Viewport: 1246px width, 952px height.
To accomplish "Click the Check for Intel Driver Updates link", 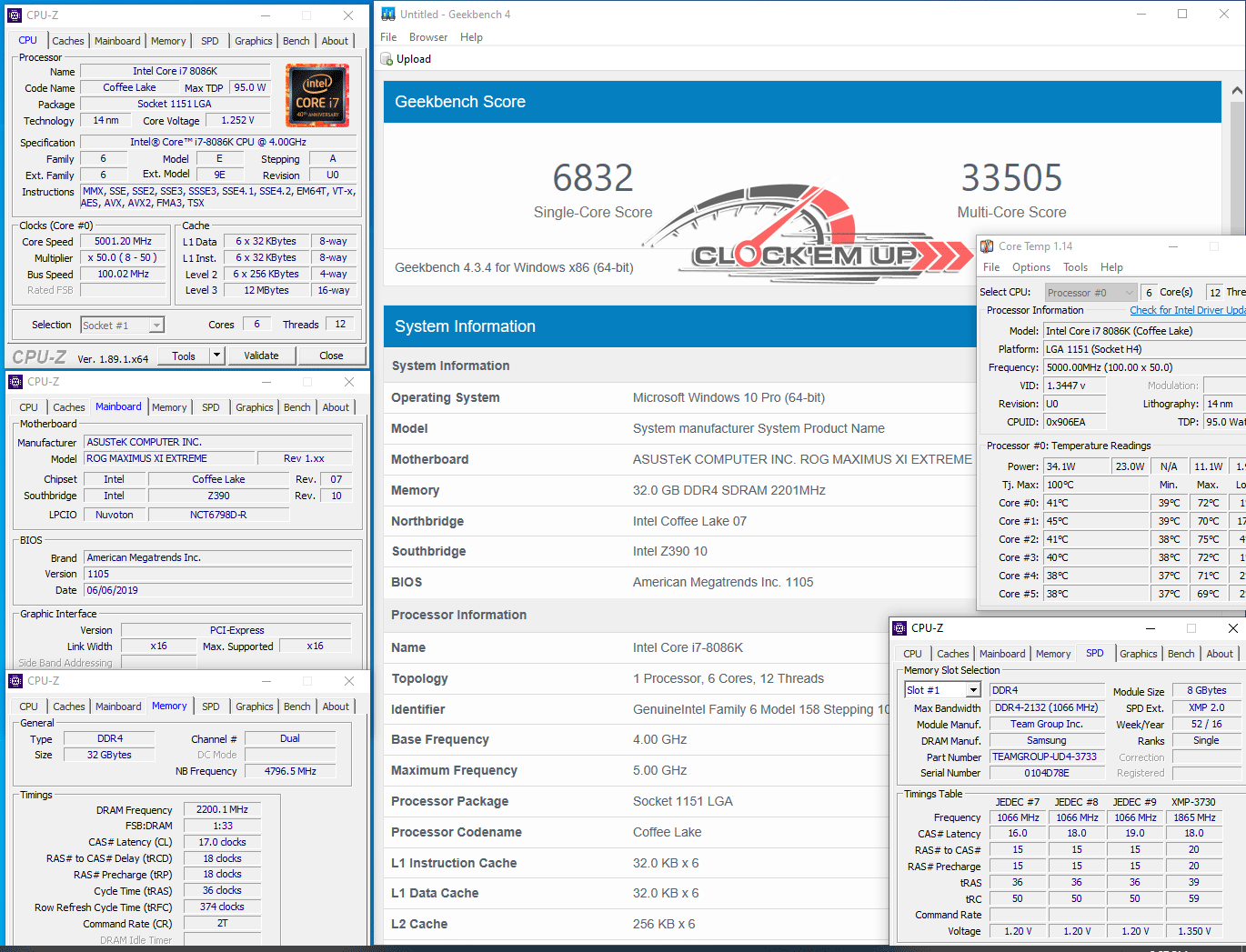I will [1187, 310].
